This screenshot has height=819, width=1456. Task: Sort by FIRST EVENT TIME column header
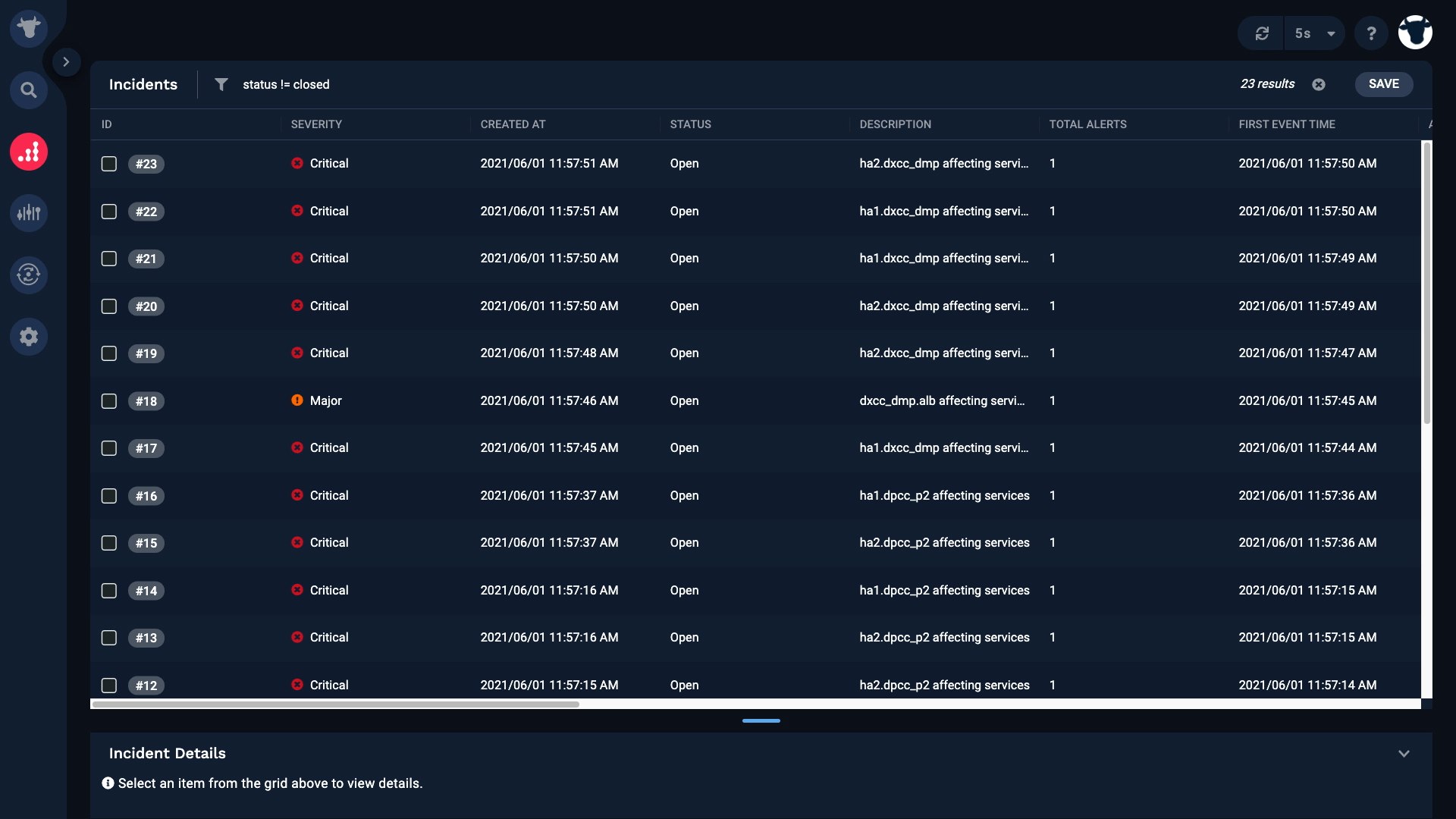coord(1287,124)
